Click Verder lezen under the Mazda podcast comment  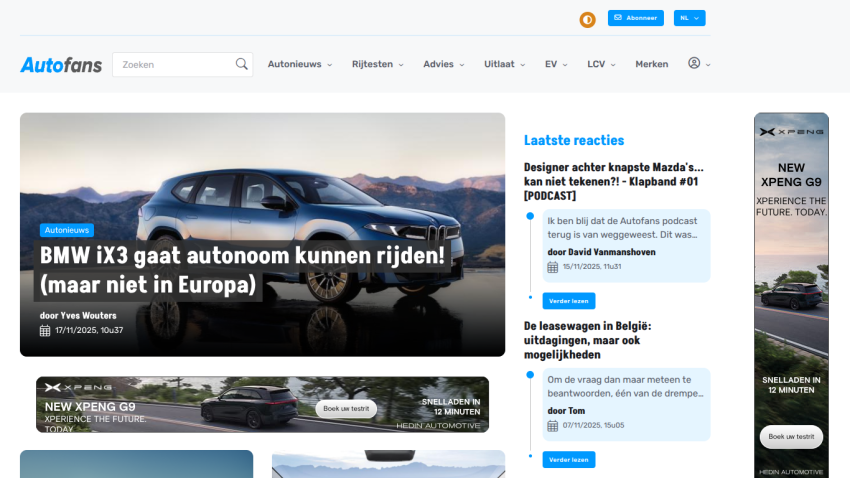coord(569,301)
